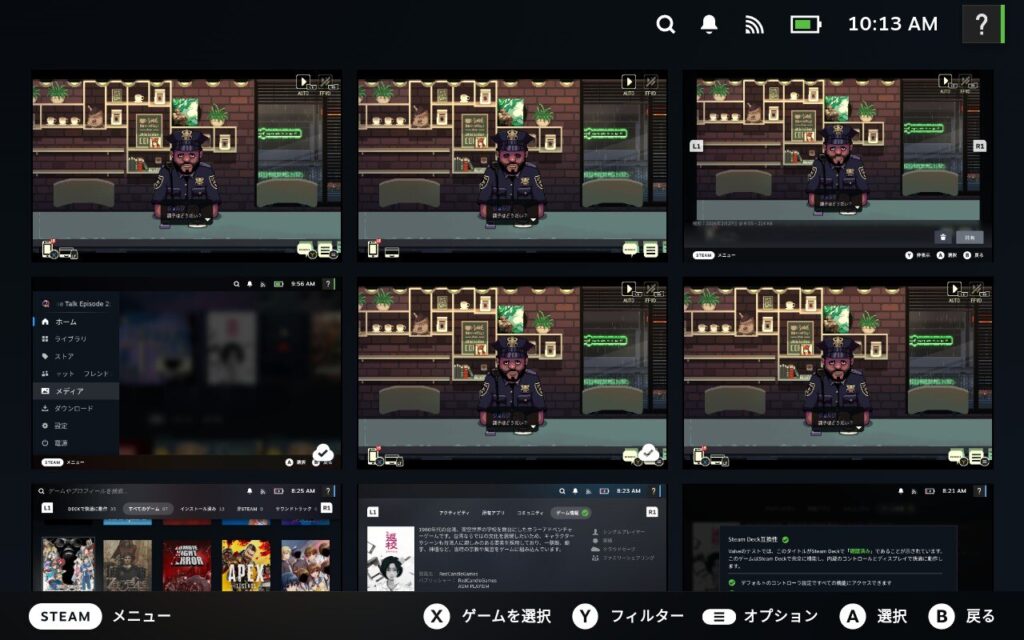Toggle the checkmark on the selected police officer screenshot
This screenshot has width=1024, height=640.
coord(649,453)
